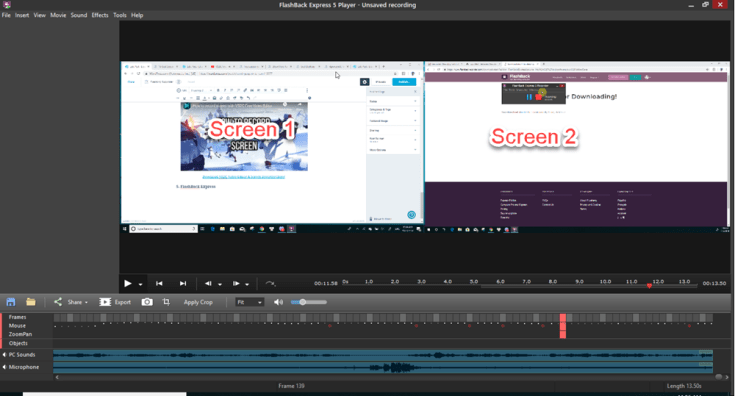The height and width of the screenshot is (396, 735).
Task: Click the timeline scroll right arrow
Action: [x=727, y=377]
